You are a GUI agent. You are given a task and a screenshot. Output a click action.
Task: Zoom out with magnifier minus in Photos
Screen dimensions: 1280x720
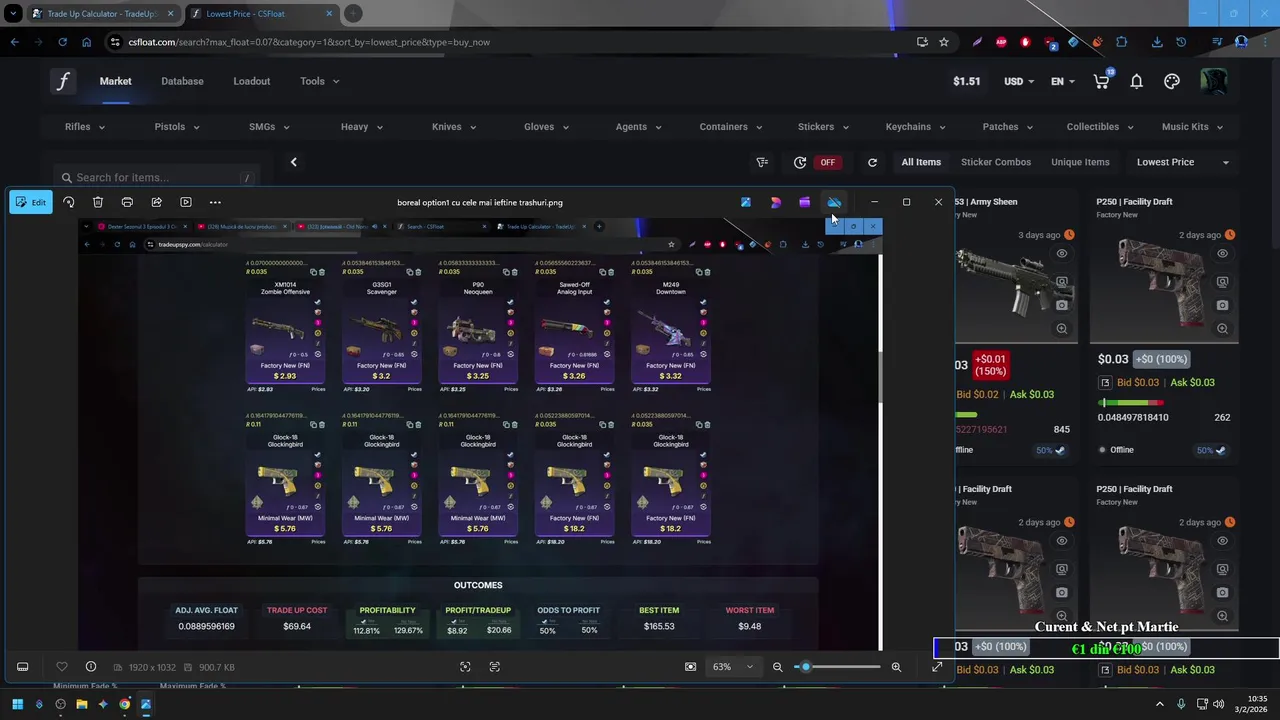pos(777,667)
